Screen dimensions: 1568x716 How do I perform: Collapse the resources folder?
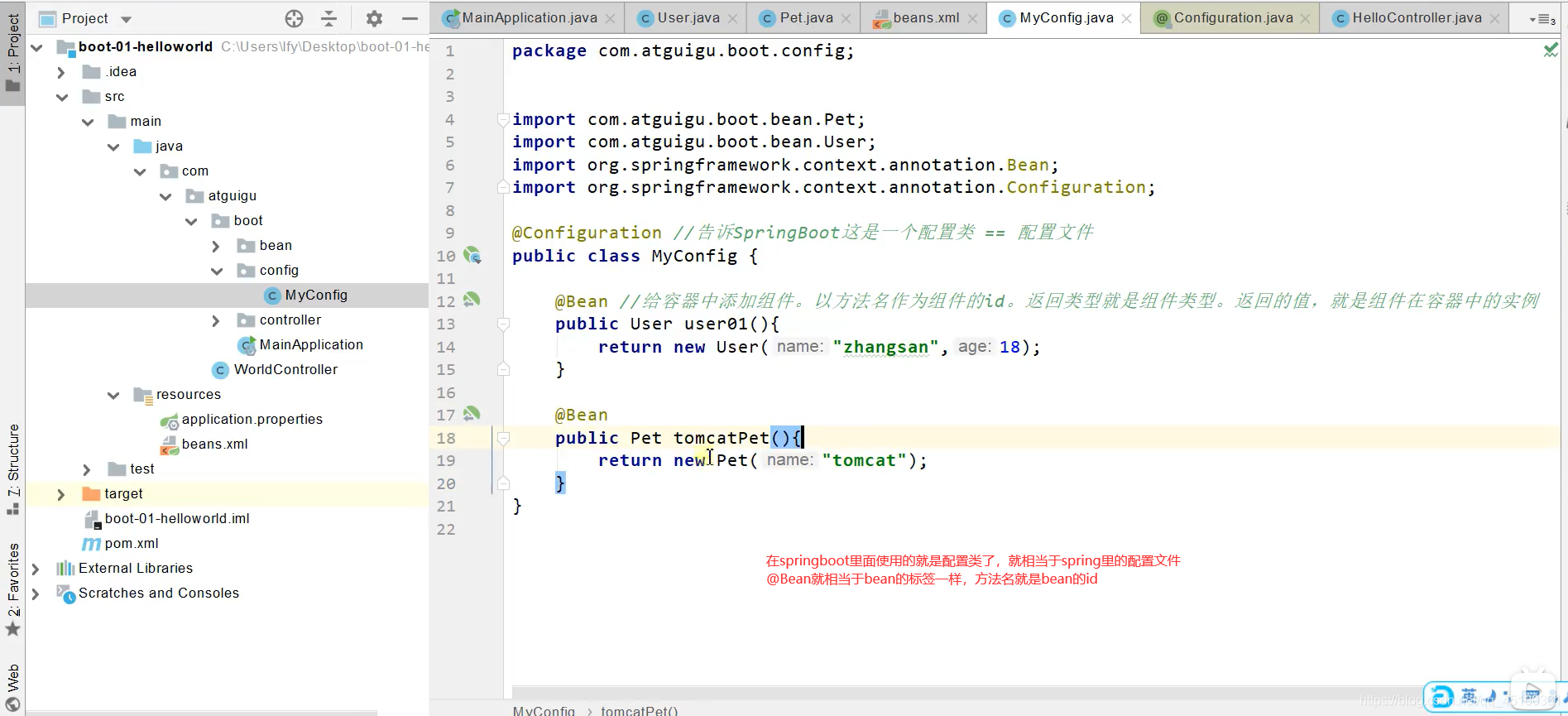[x=113, y=395]
